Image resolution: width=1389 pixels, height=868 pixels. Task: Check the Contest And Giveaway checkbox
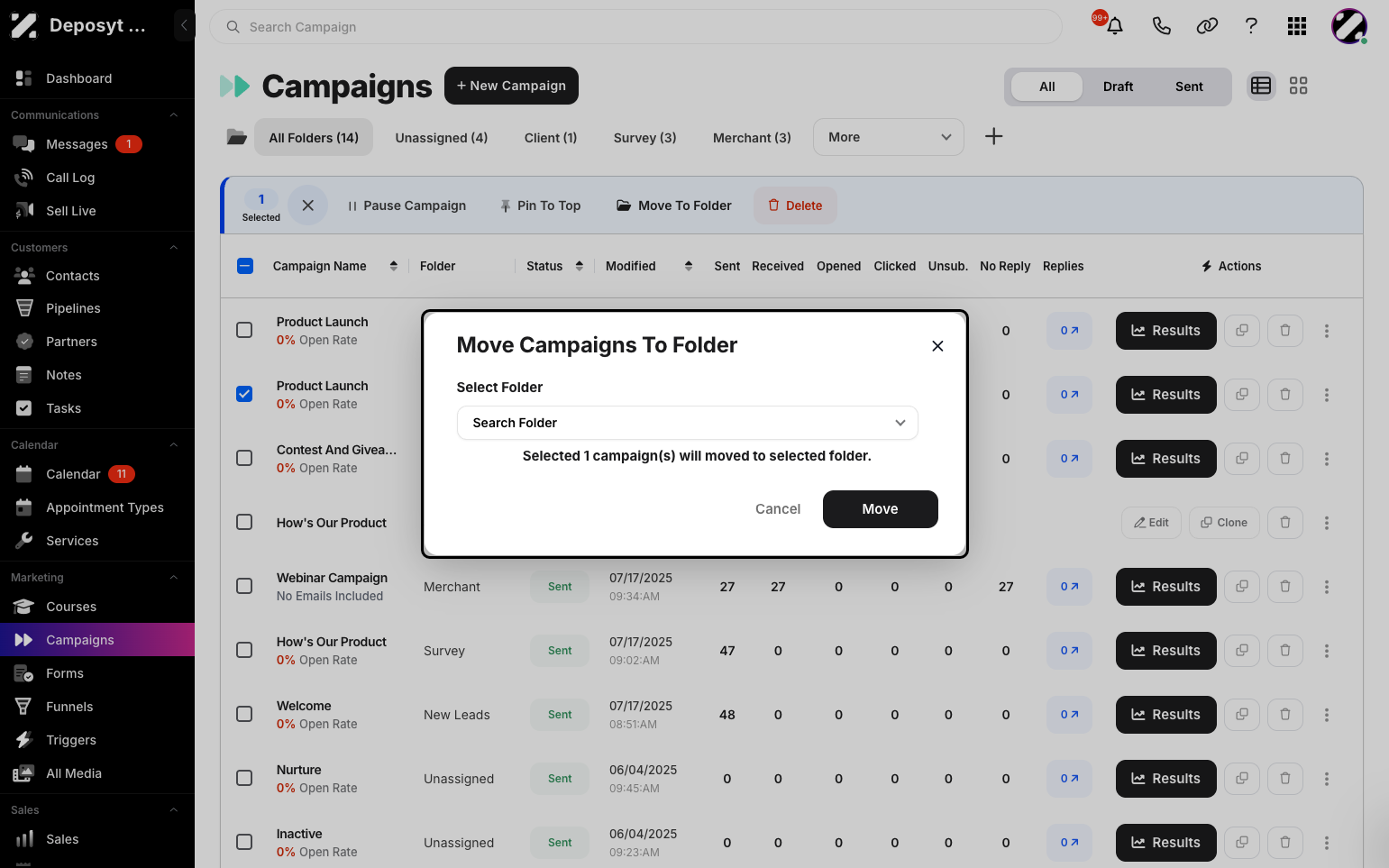click(x=244, y=458)
